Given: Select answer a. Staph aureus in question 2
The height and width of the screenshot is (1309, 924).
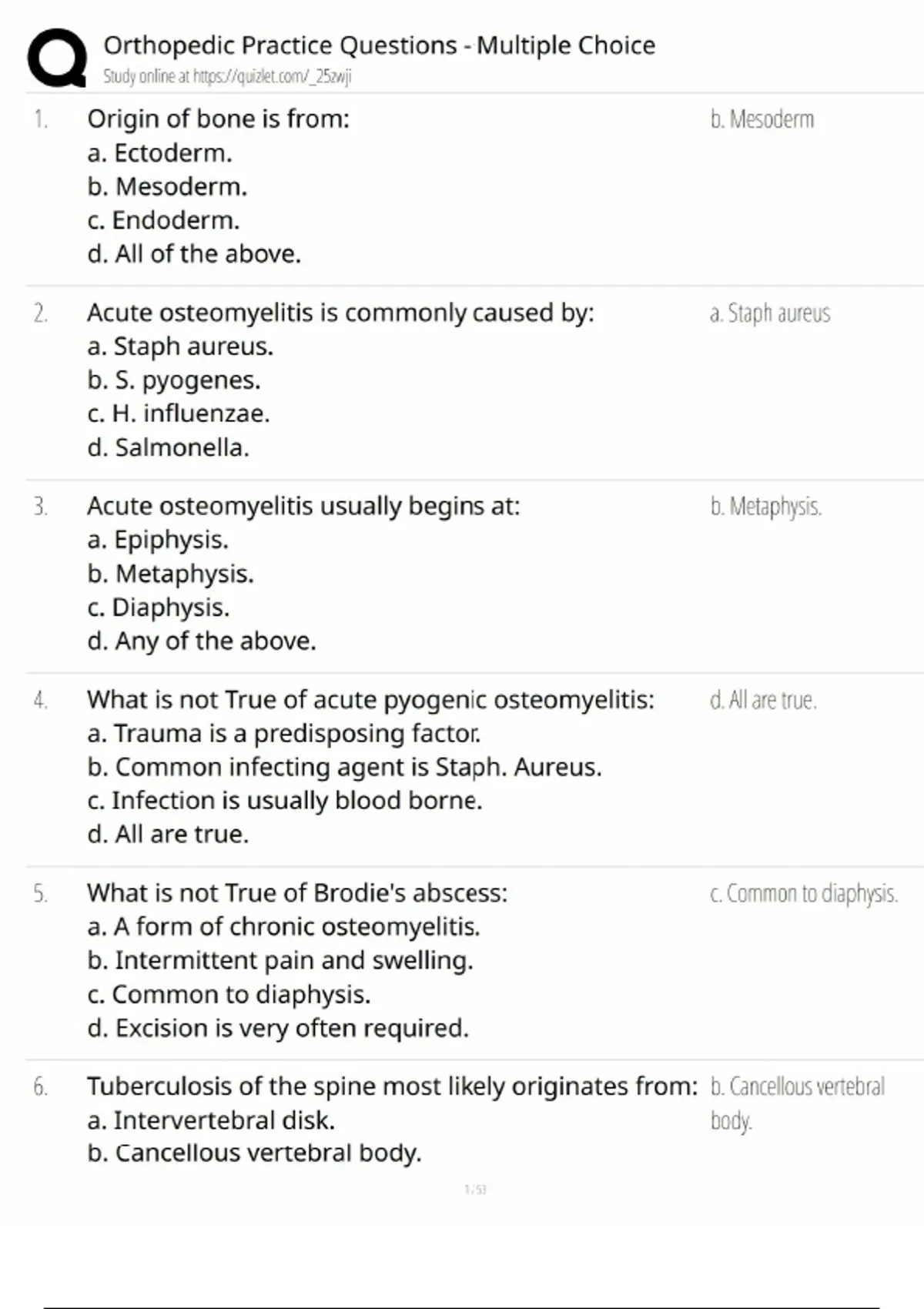Looking at the screenshot, I should (x=180, y=346).
